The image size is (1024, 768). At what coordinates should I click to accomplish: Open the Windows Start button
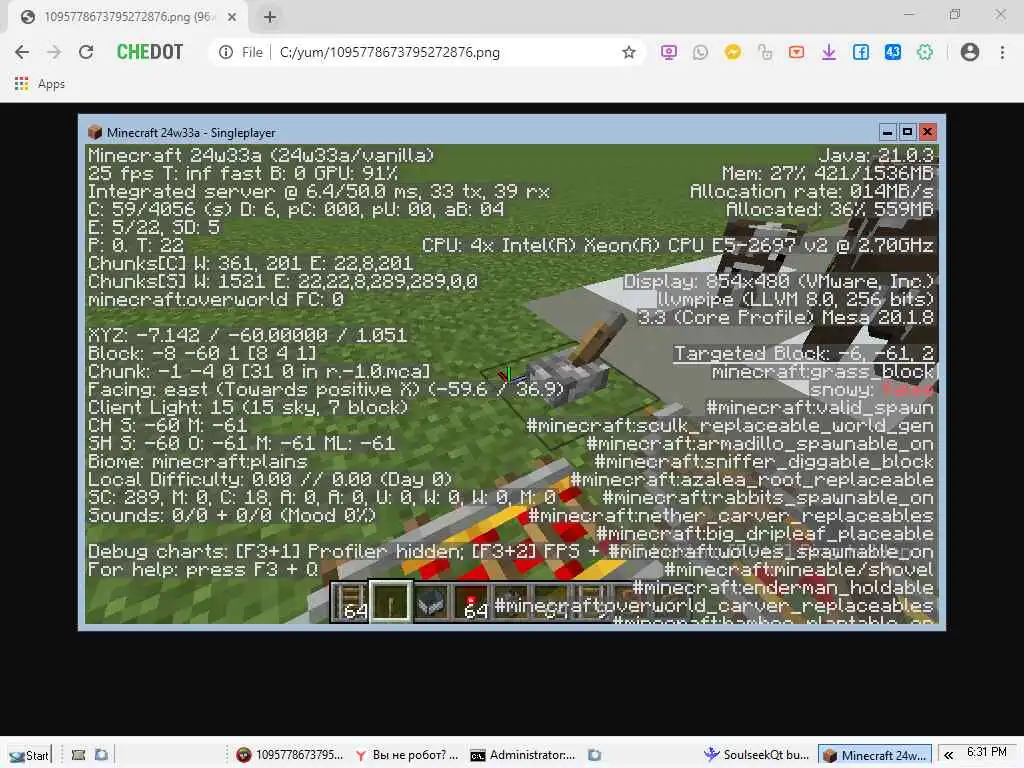29,755
